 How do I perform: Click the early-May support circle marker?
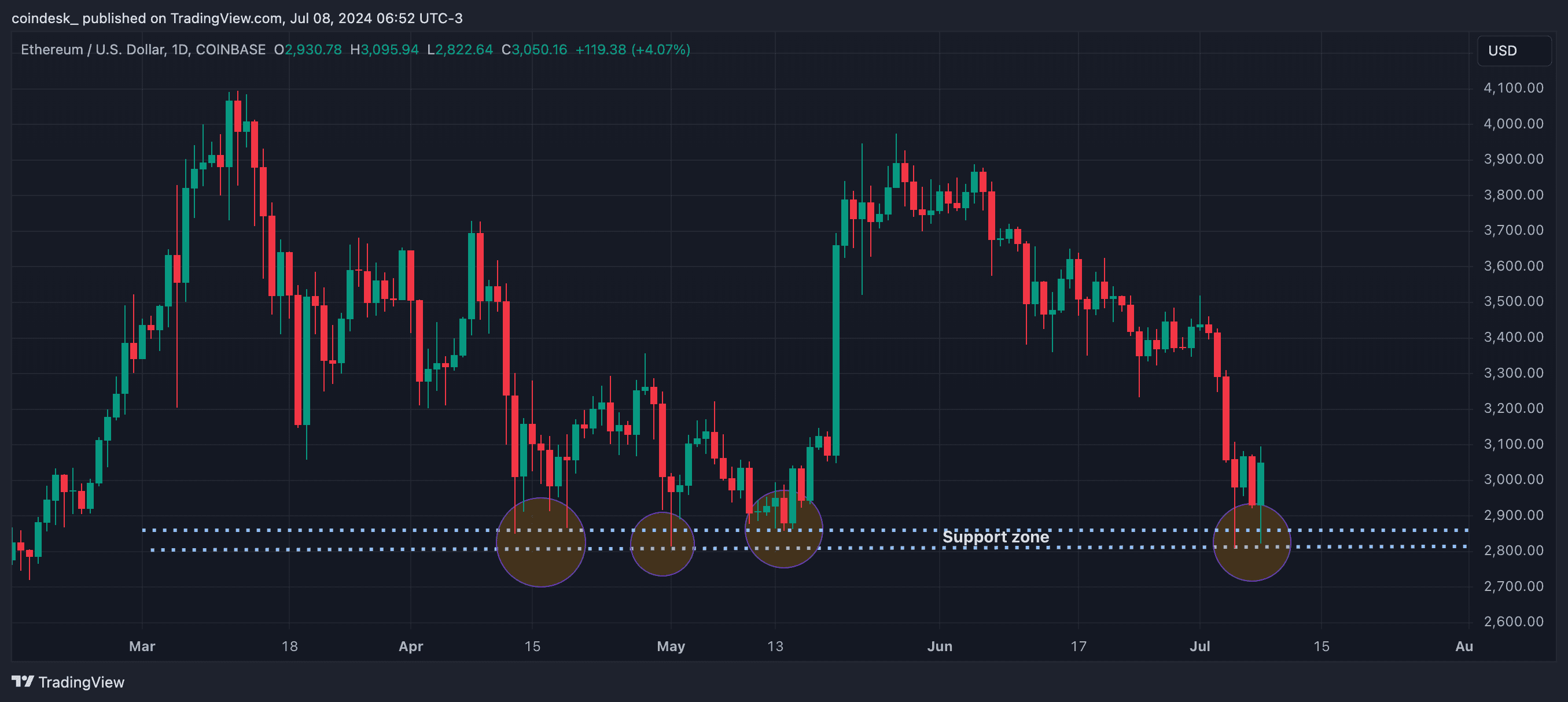pyautogui.click(x=662, y=544)
